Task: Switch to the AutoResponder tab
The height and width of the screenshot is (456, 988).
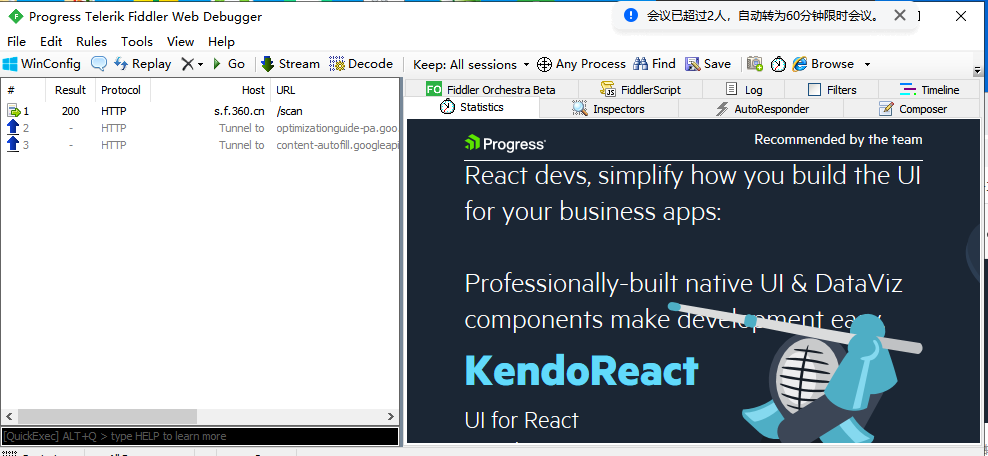Action: coord(762,109)
